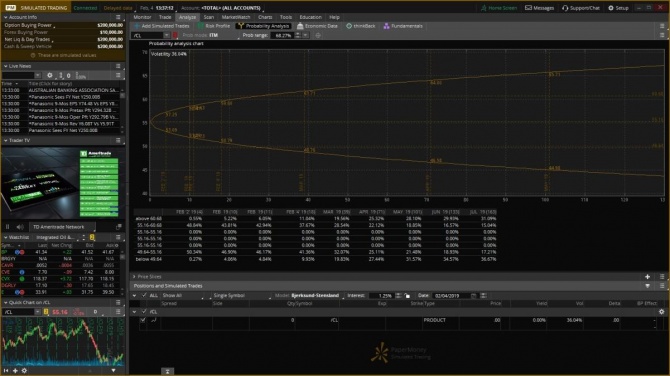Collapse the Live News panel
This screenshot has width=670, height=376.
[6, 66]
